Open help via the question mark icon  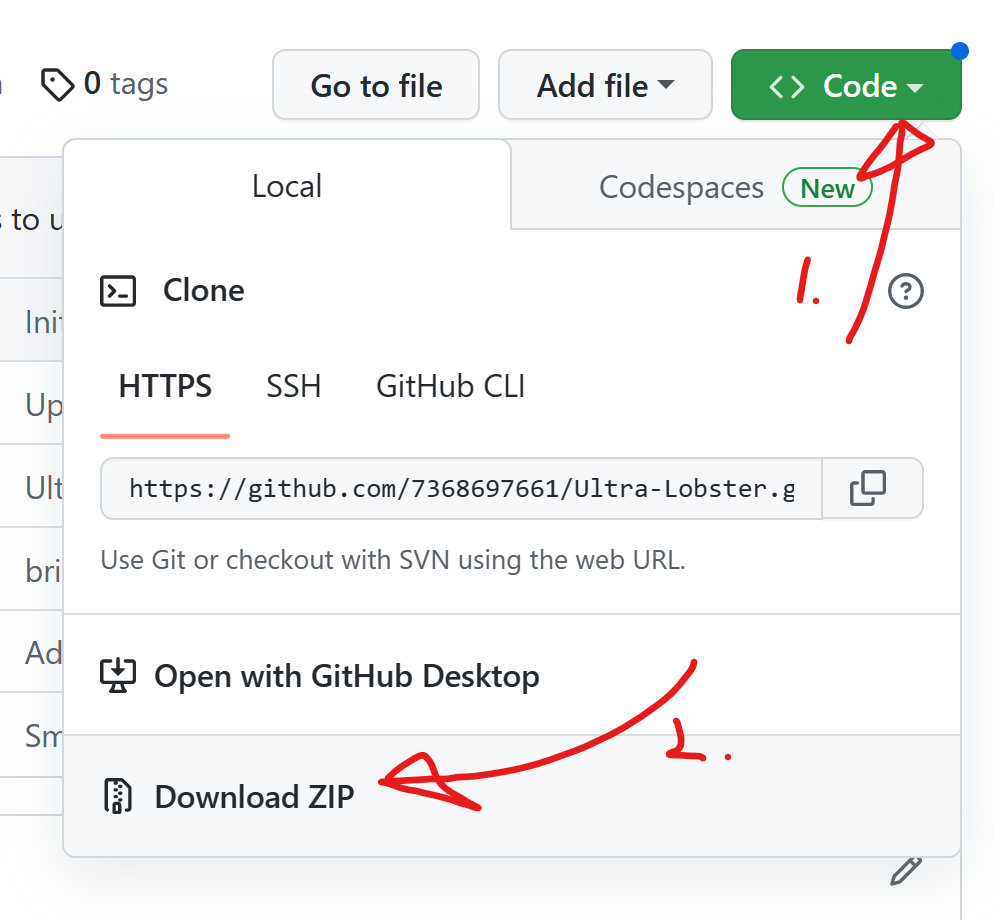tap(905, 291)
